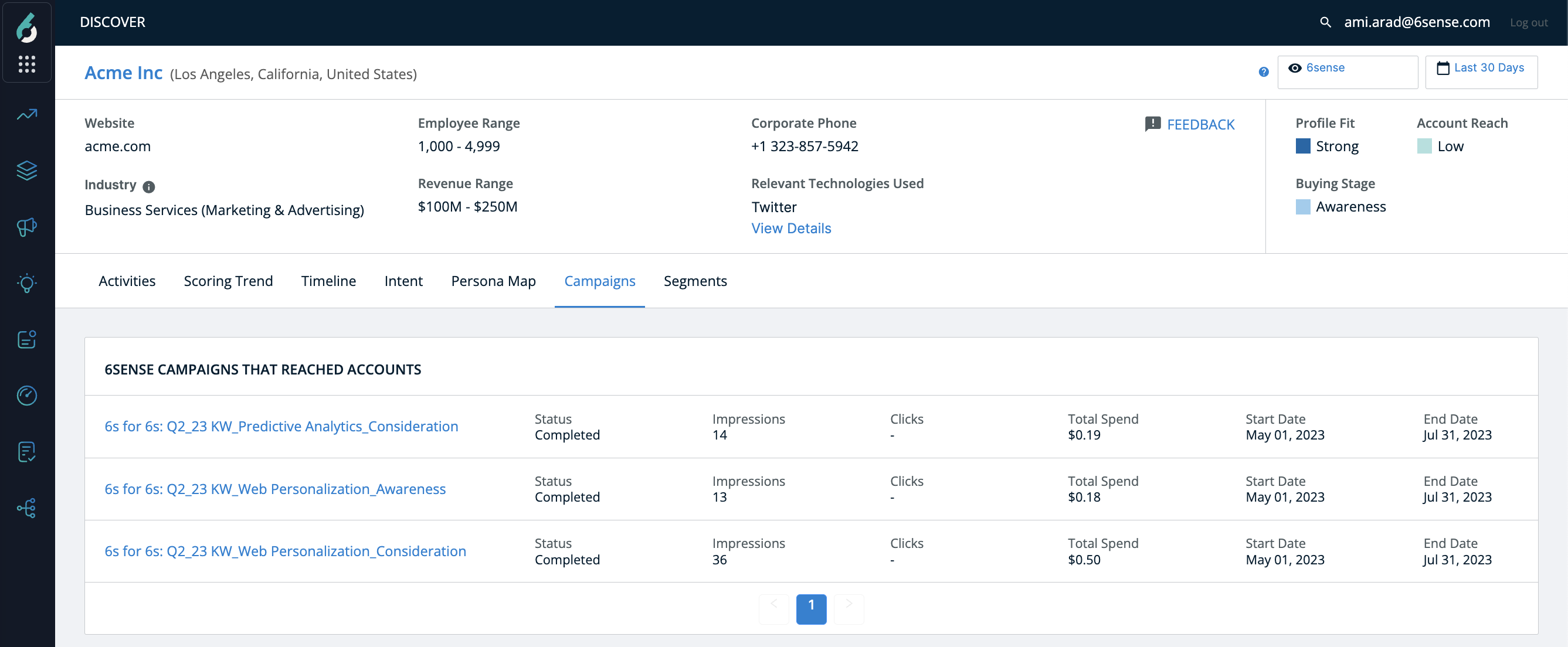Select the Campaigns tab
Image resolution: width=1568 pixels, height=647 pixels.
click(599, 281)
